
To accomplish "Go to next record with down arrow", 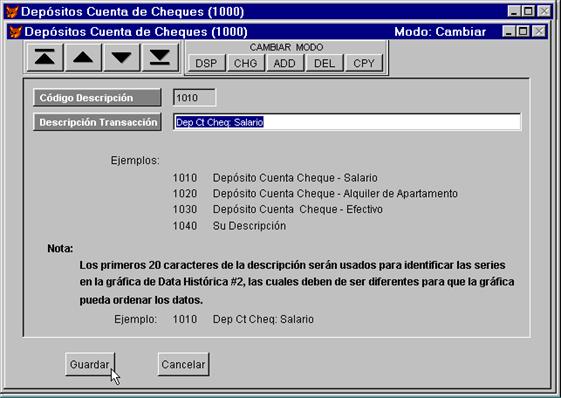I will [x=121, y=57].
